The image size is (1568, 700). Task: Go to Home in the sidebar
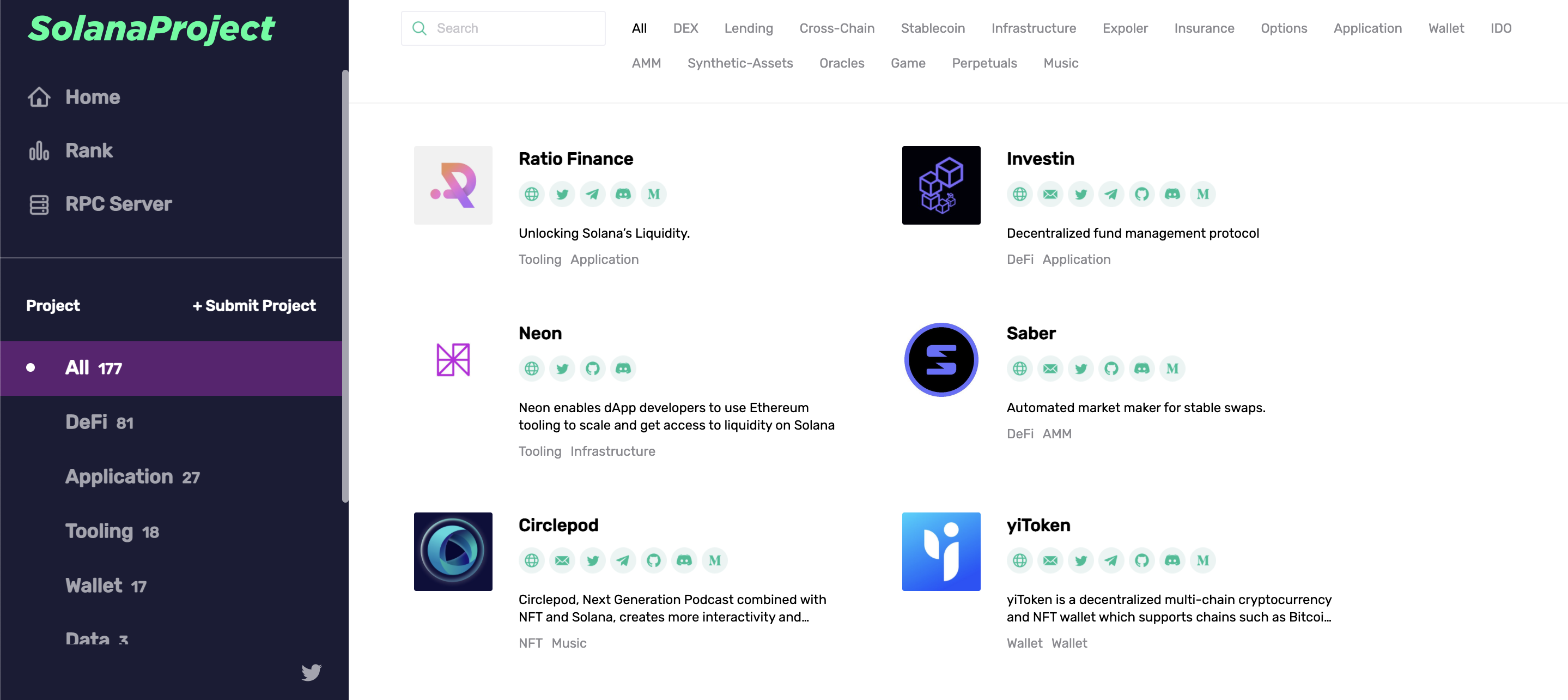[x=74, y=97]
